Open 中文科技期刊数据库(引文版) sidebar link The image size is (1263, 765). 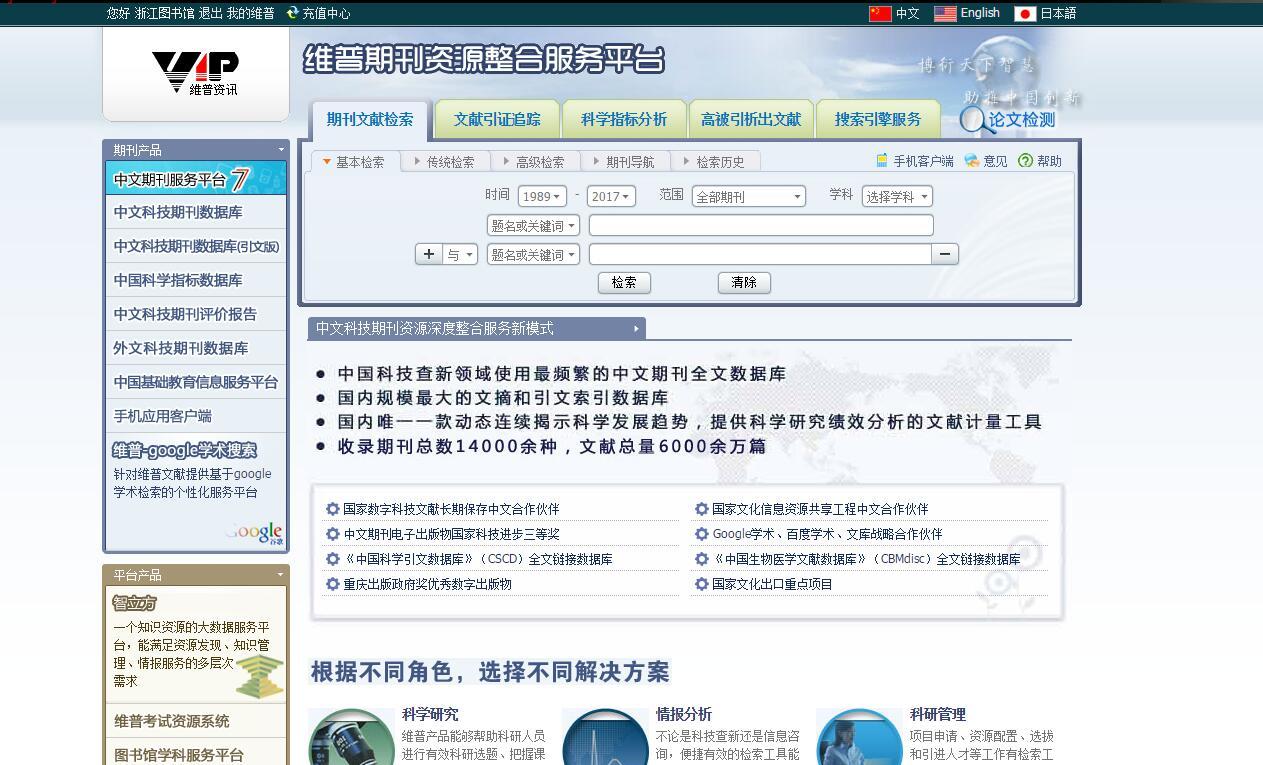196,246
